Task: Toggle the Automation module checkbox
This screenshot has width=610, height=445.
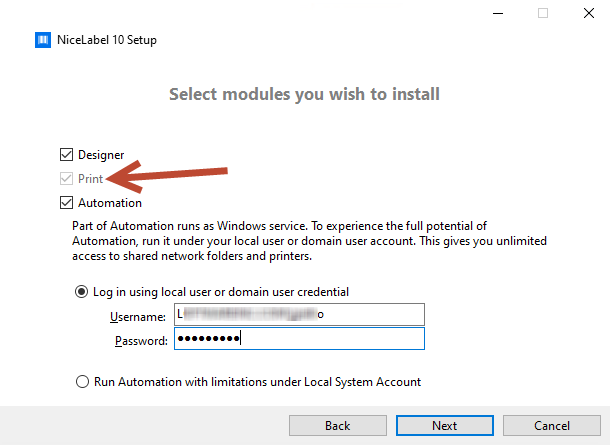Action: (67, 203)
